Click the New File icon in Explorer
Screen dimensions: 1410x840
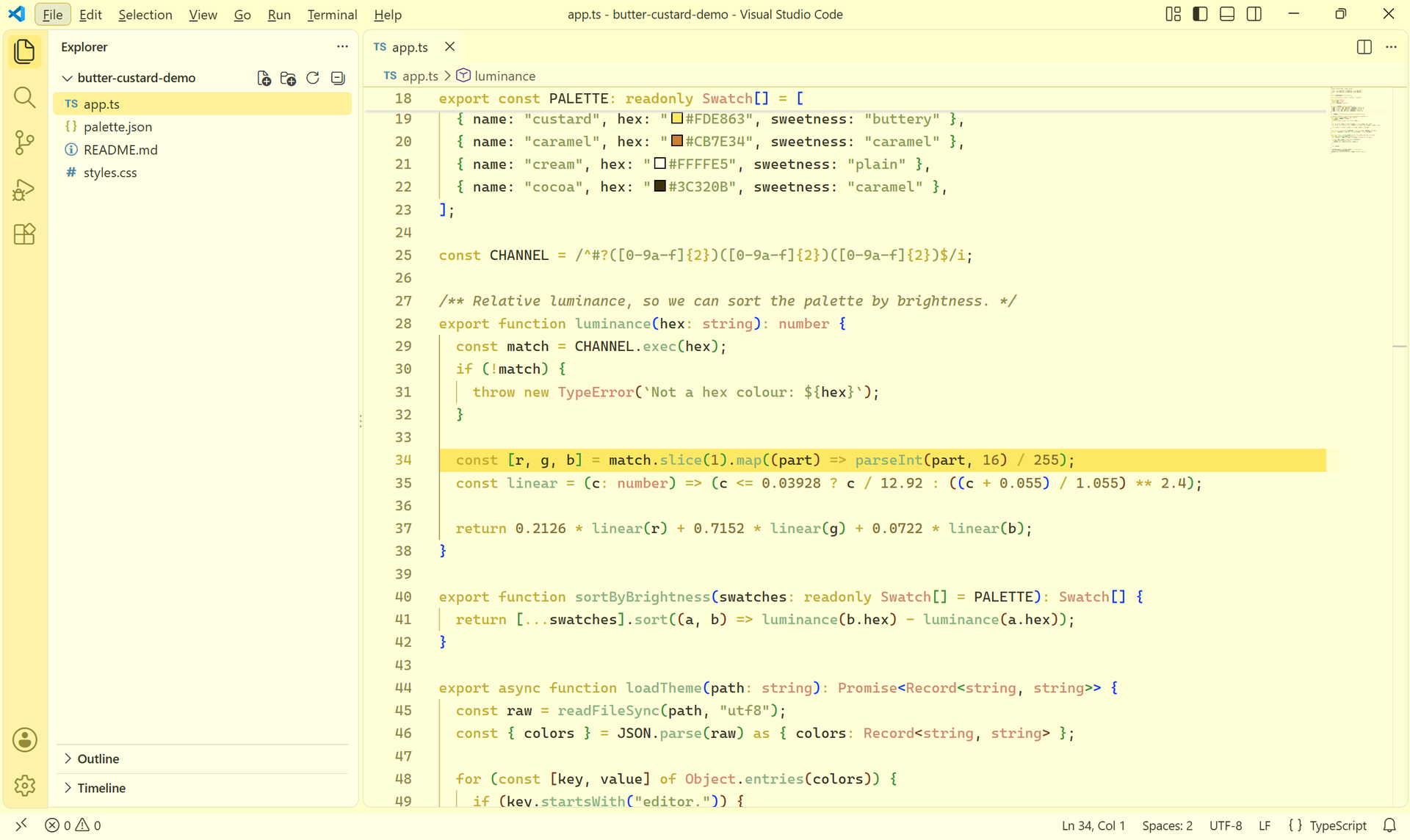coord(264,78)
